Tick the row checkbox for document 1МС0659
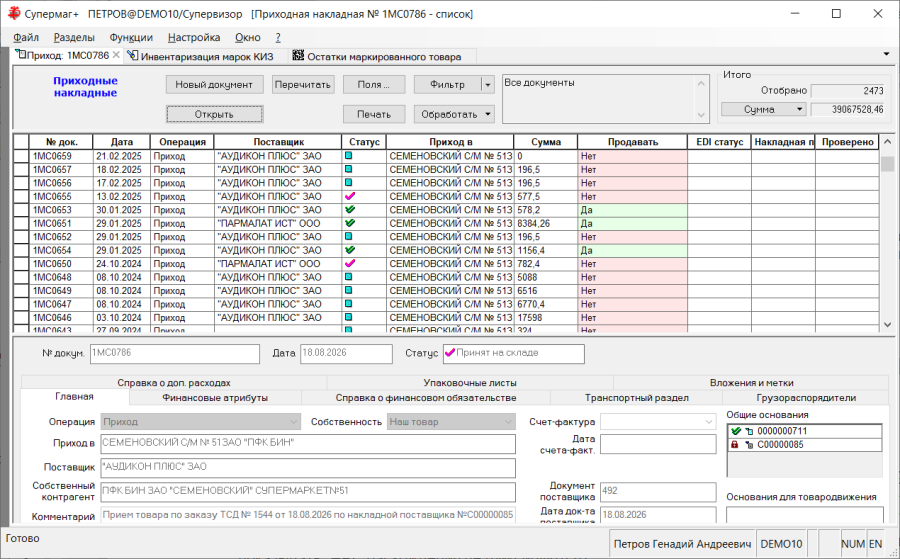The height and width of the screenshot is (559, 900). pos(21,156)
